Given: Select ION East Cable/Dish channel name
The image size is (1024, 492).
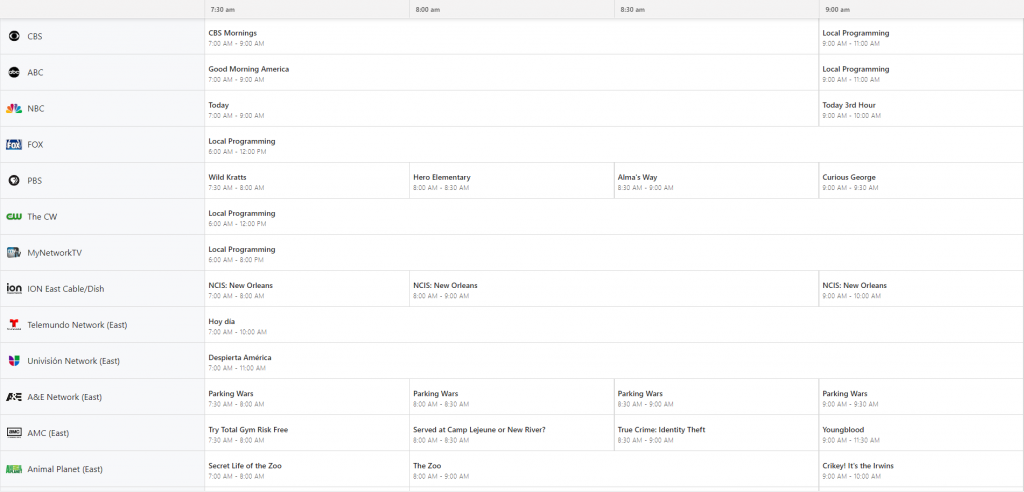Looking at the screenshot, I should point(65,289).
